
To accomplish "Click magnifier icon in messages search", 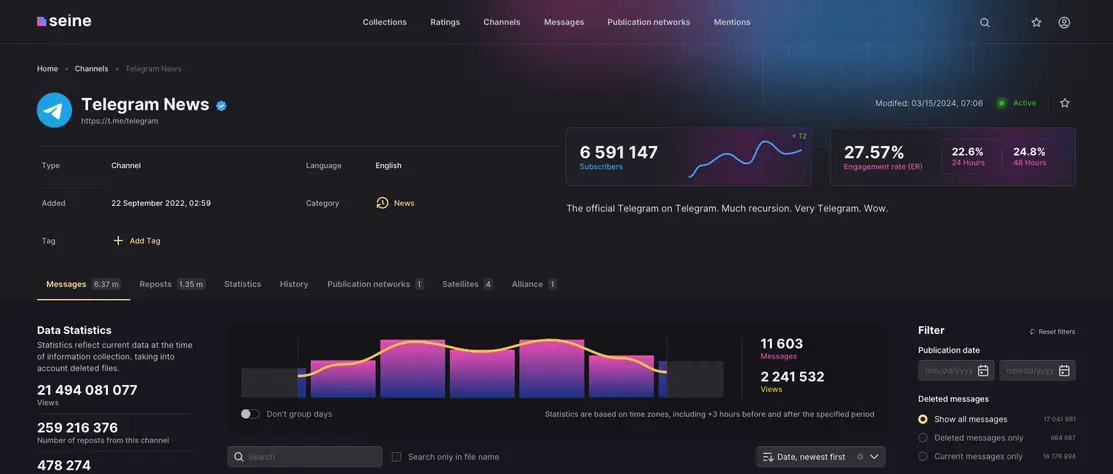I will pos(238,457).
